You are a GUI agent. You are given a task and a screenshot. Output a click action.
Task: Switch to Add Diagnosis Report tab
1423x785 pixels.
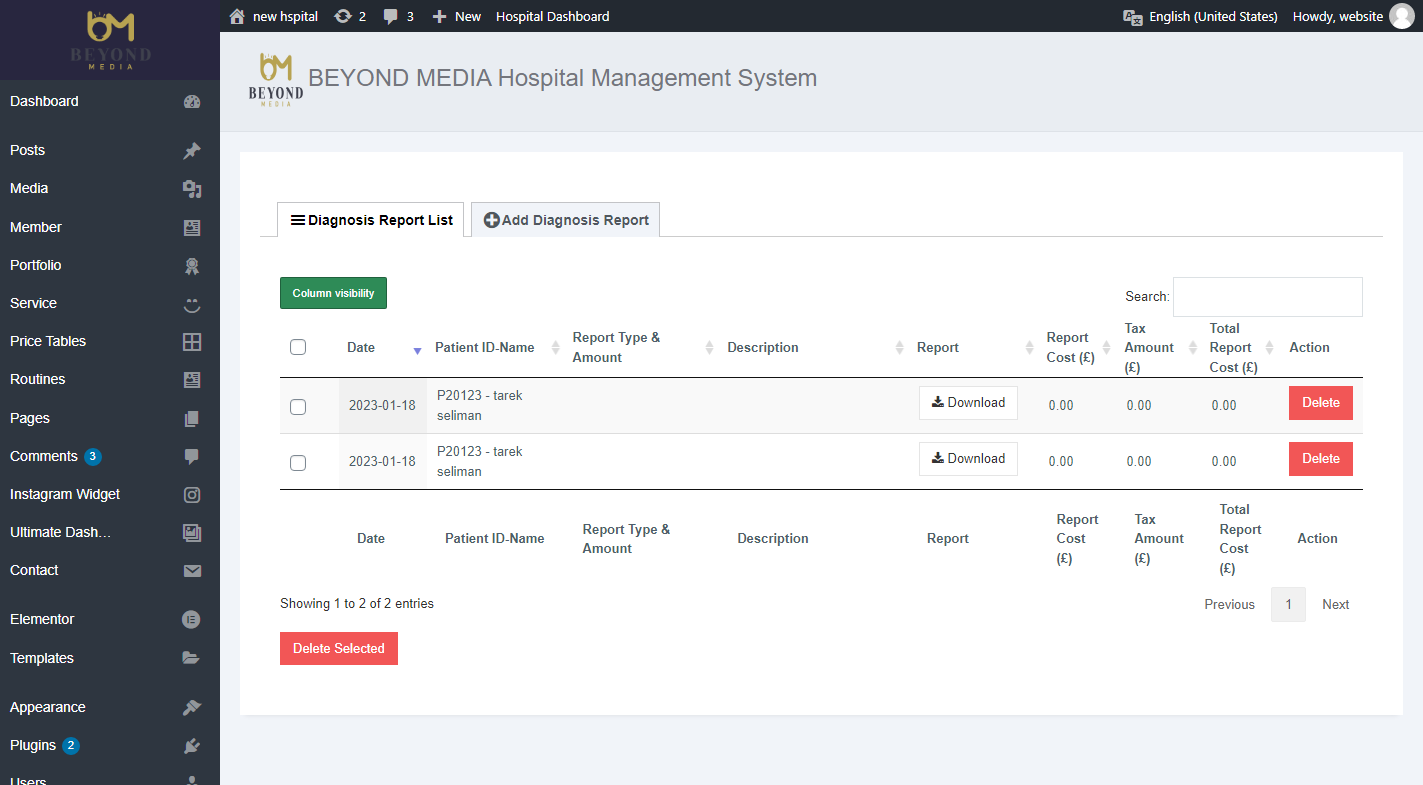tap(565, 220)
